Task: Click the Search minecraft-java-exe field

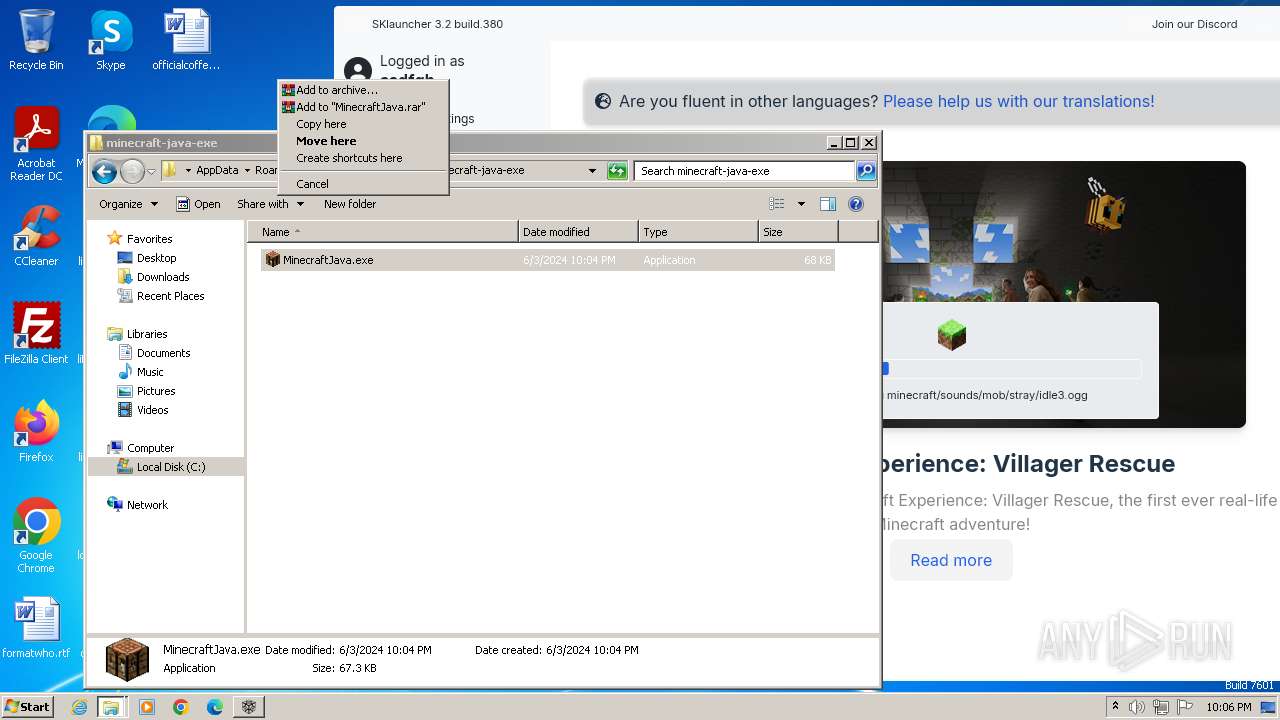Action: click(745, 171)
